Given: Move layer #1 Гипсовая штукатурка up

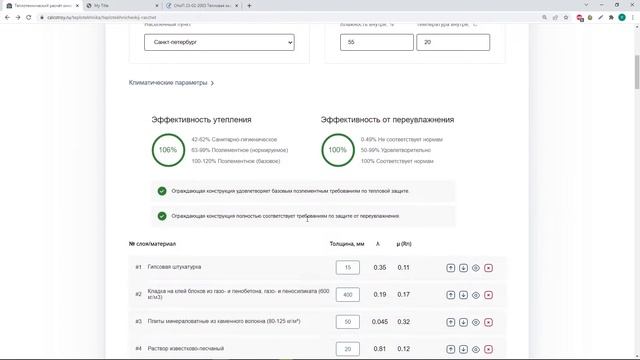Looking at the screenshot, I should (x=451, y=268).
